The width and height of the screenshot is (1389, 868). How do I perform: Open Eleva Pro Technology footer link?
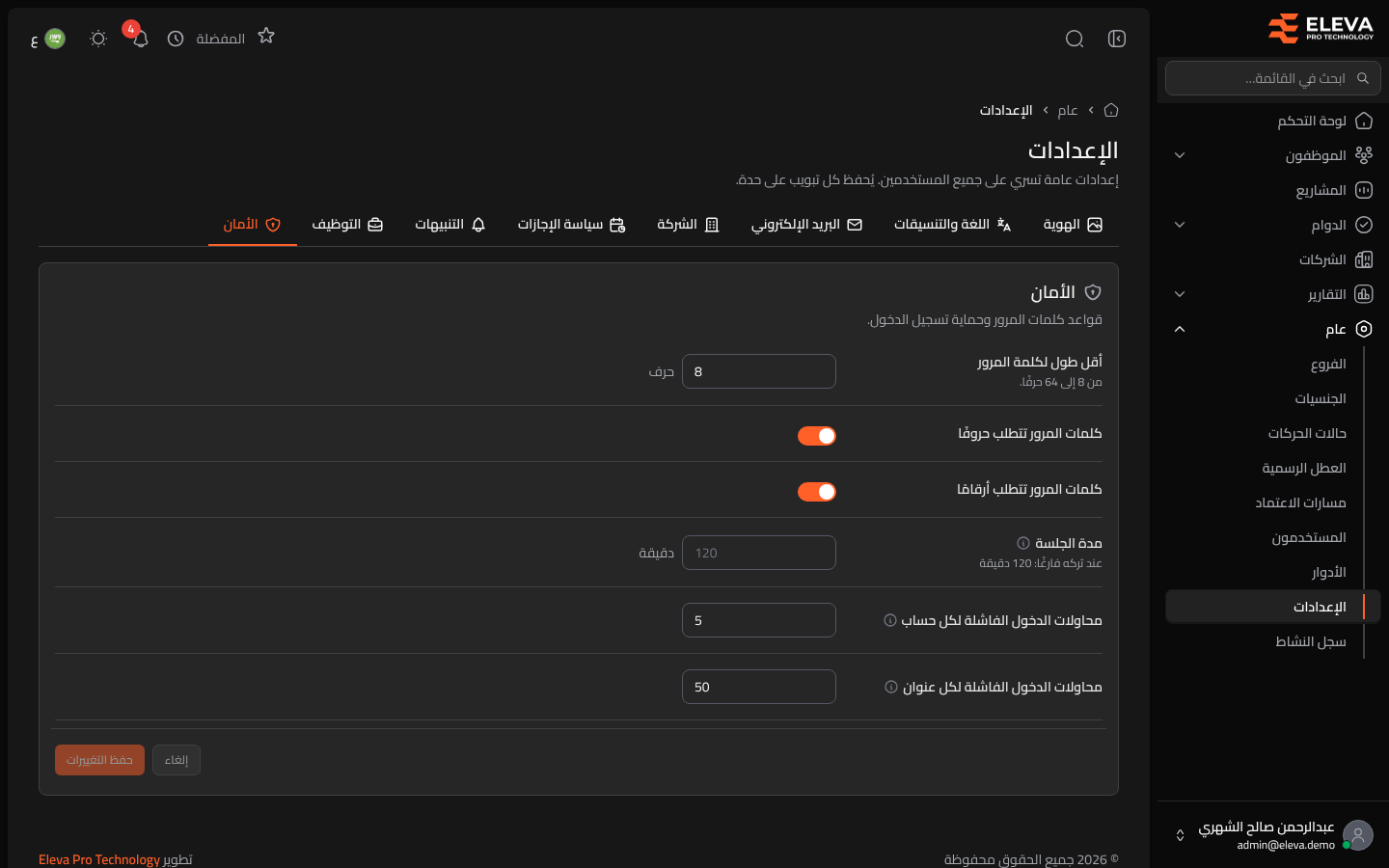(99, 859)
